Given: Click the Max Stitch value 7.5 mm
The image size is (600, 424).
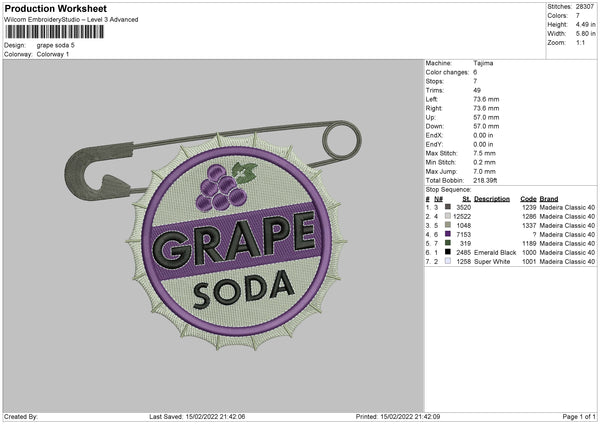Looking at the screenshot, I should (484, 153).
